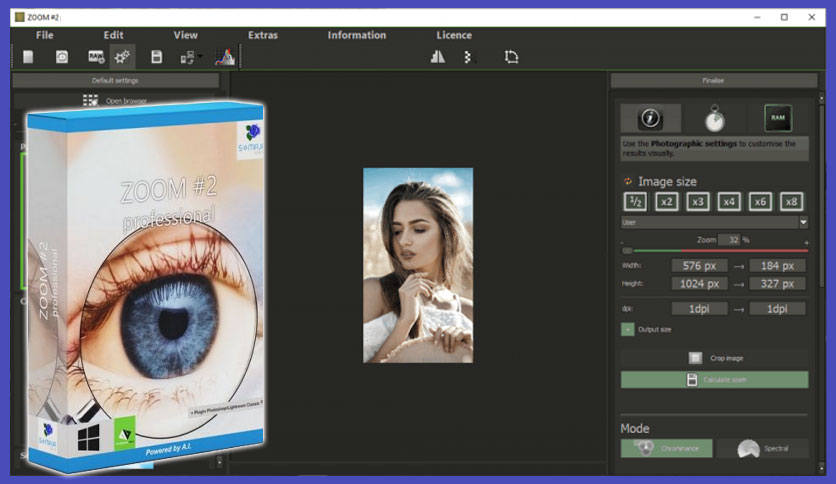
Task: Open the Information menu
Action: pyautogui.click(x=357, y=35)
